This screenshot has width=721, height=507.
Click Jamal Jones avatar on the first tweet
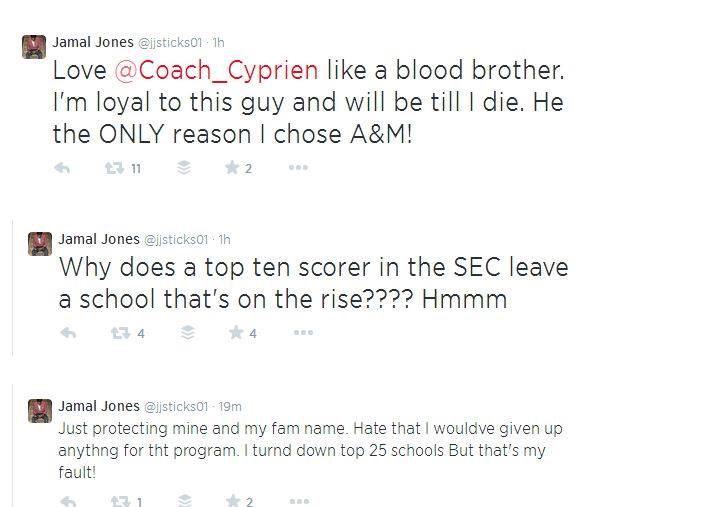tap(34, 46)
